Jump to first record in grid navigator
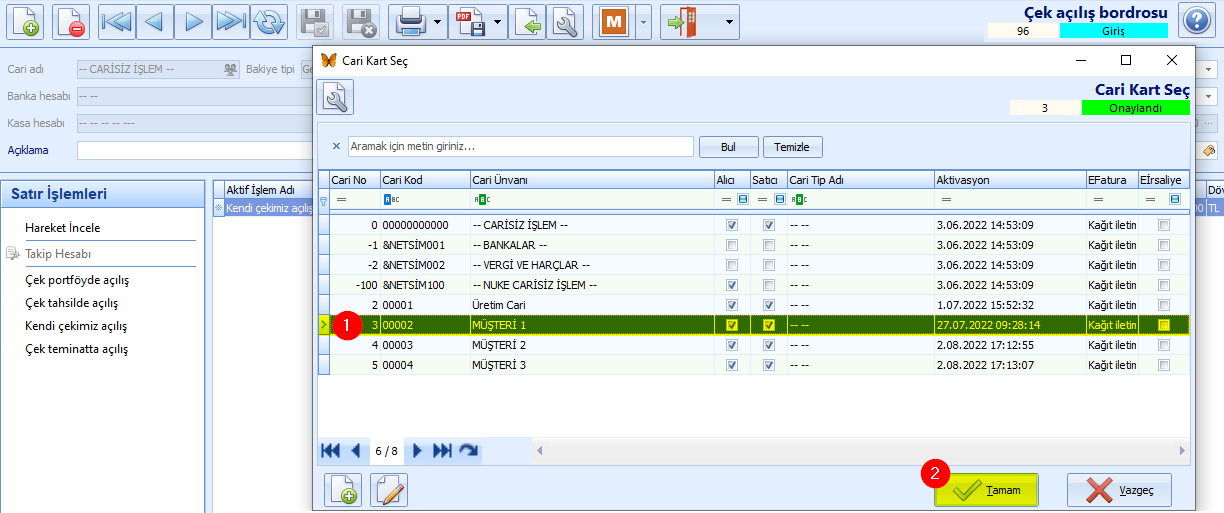The width and height of the screenshot is (1224, 513). 330,451
